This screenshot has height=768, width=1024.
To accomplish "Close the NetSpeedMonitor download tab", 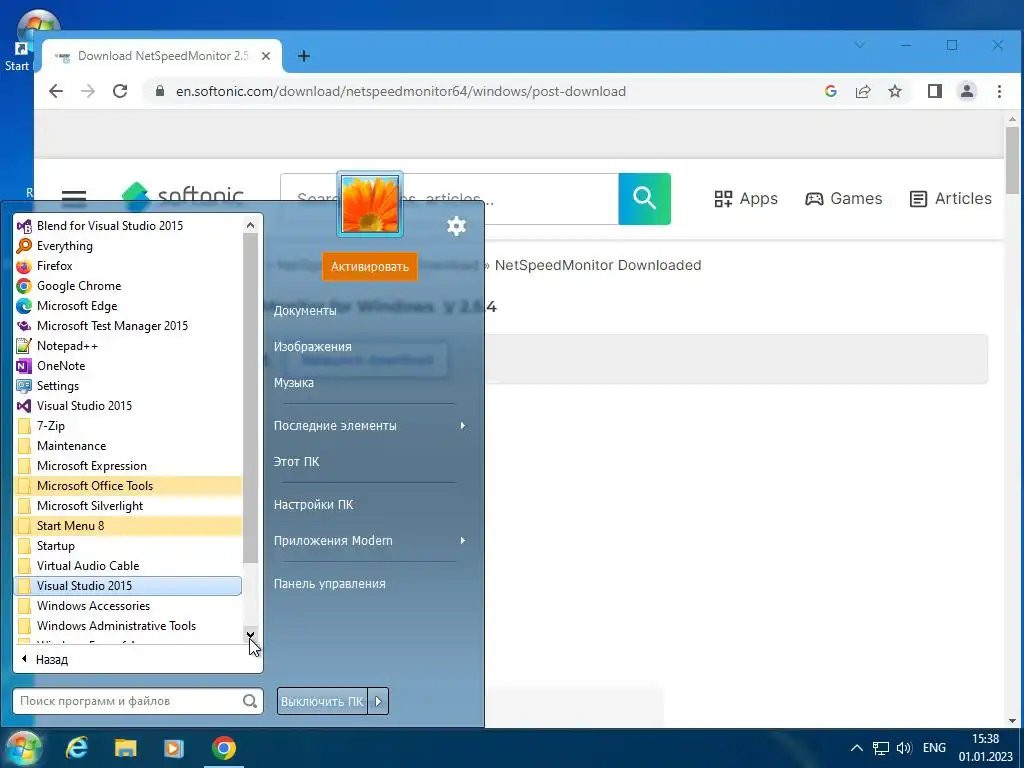I will [266, 56].
